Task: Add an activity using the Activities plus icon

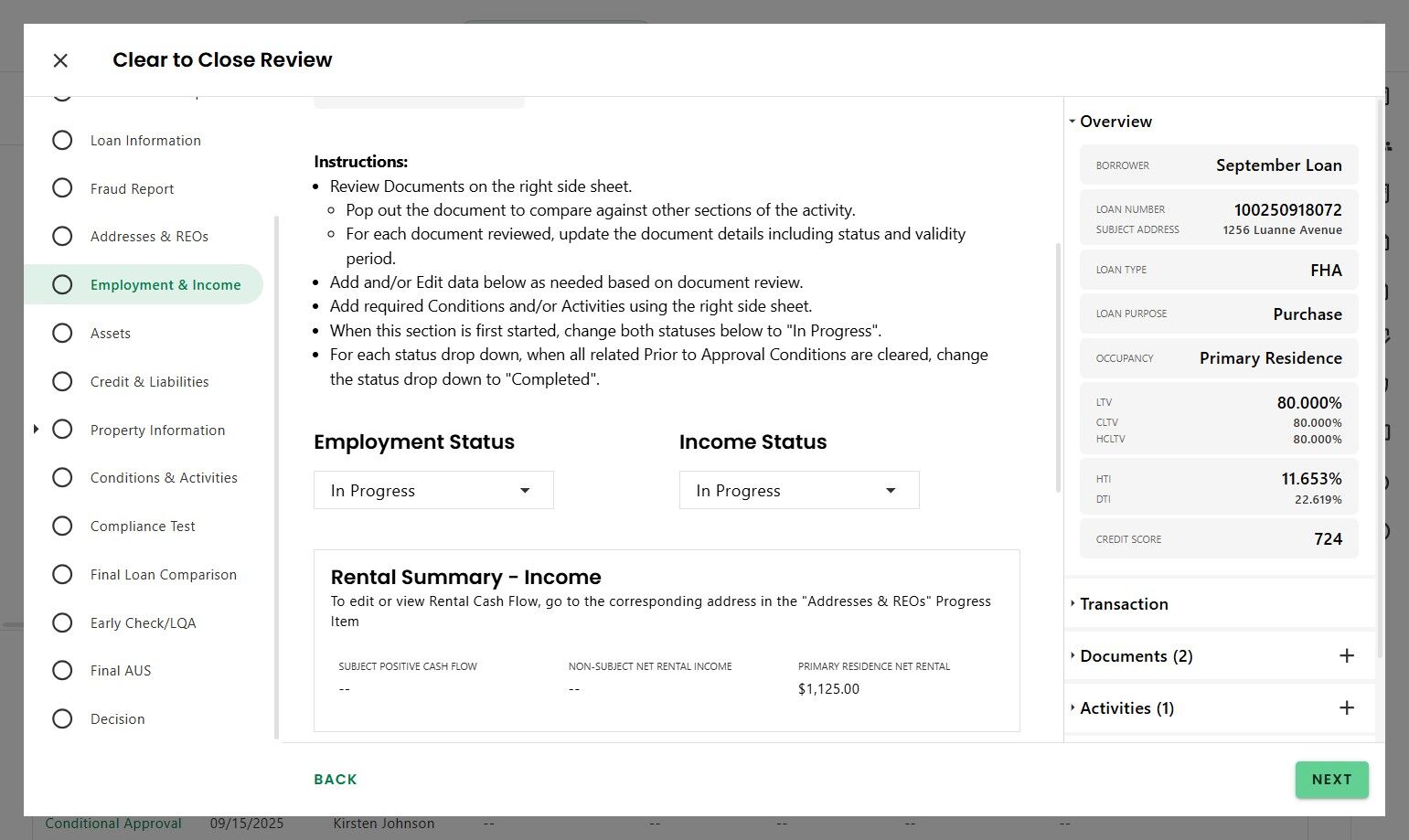Action: (1346, 707)
